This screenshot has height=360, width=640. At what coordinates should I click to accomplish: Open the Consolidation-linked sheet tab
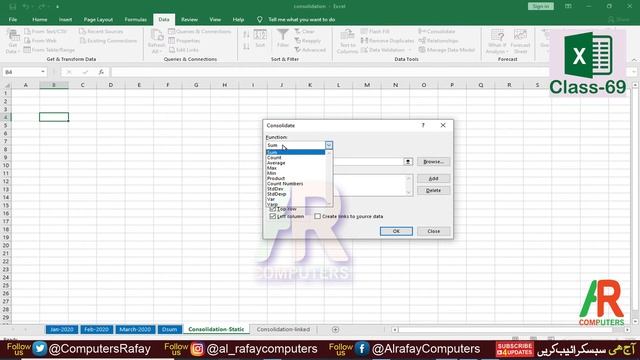283,329
